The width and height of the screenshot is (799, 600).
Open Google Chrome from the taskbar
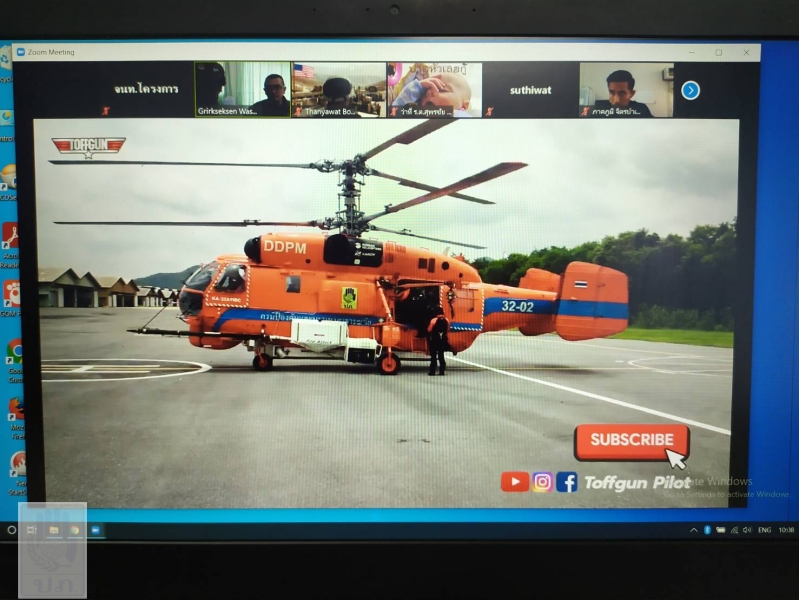tap(74, 530)
